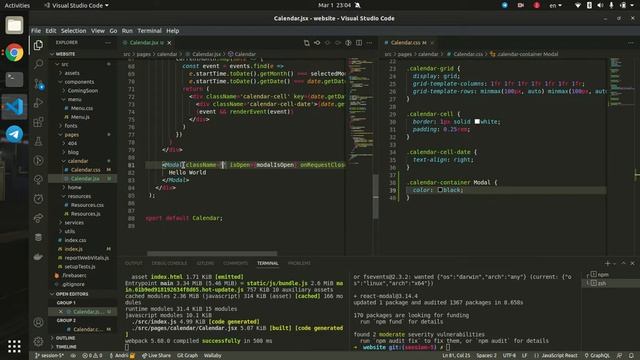Click the split editor right icon
Viewport: 640px width, 360px height.
tap(359, 42)
